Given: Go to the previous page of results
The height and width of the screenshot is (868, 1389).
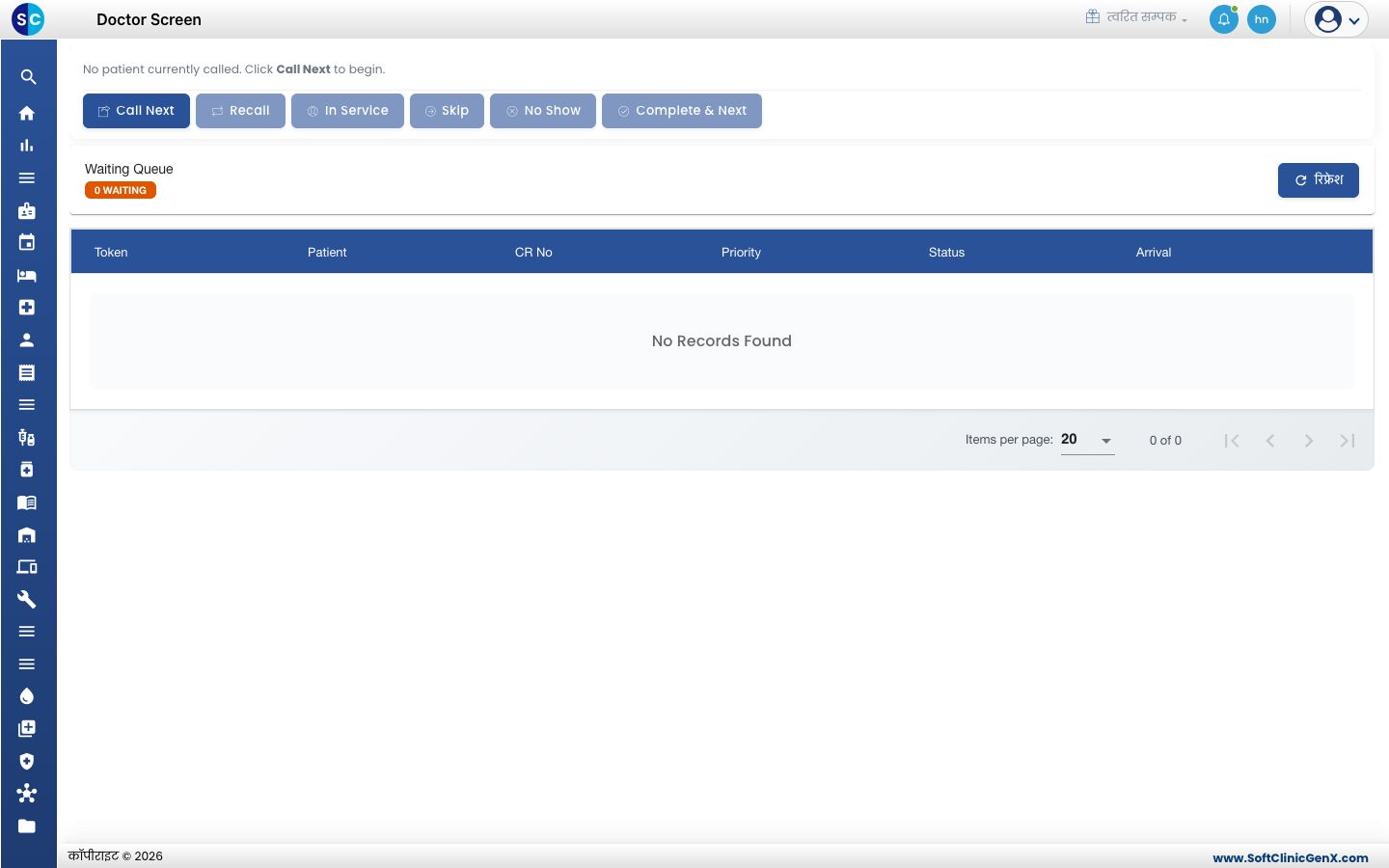Looking at the screenshot, I should coord(1270,441).
